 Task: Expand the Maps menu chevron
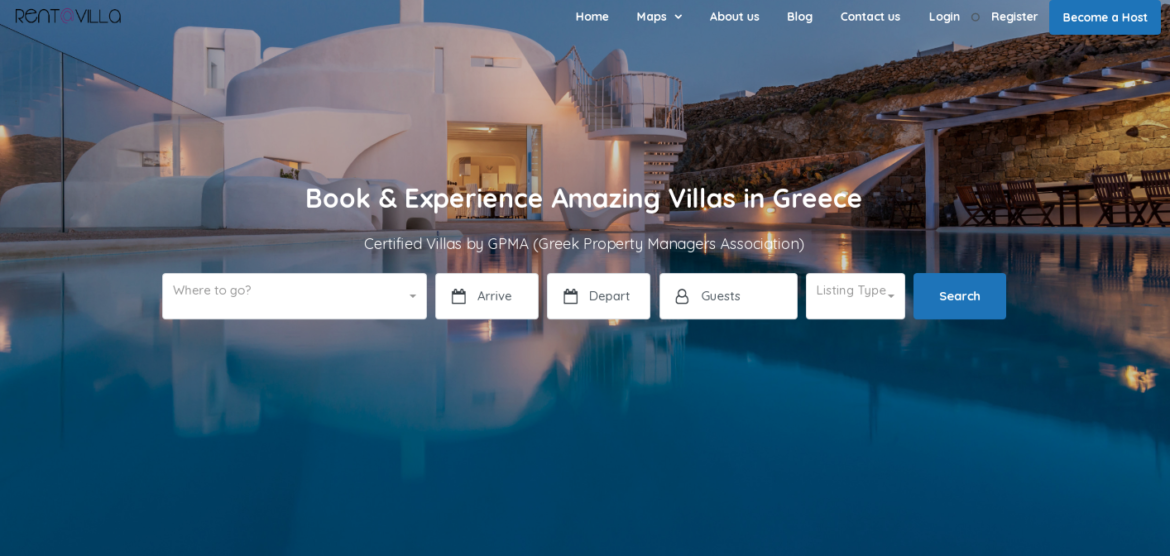(678, 17)
